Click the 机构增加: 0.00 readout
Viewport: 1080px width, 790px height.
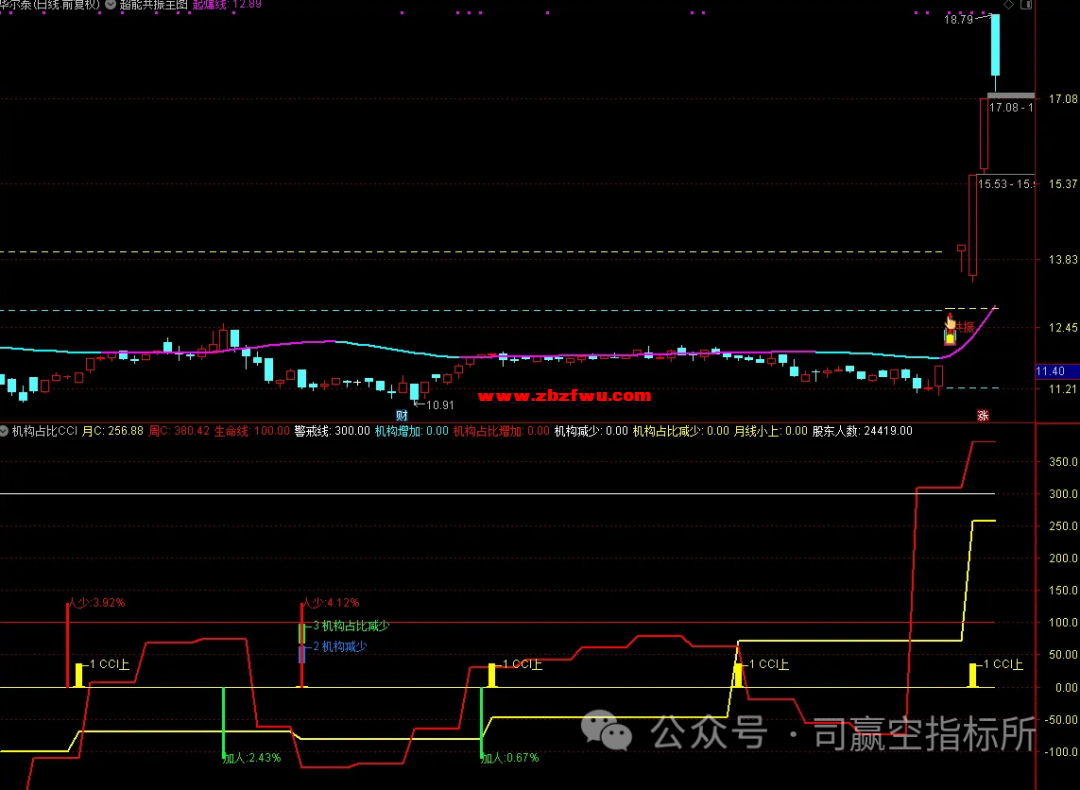coord(412,431)
